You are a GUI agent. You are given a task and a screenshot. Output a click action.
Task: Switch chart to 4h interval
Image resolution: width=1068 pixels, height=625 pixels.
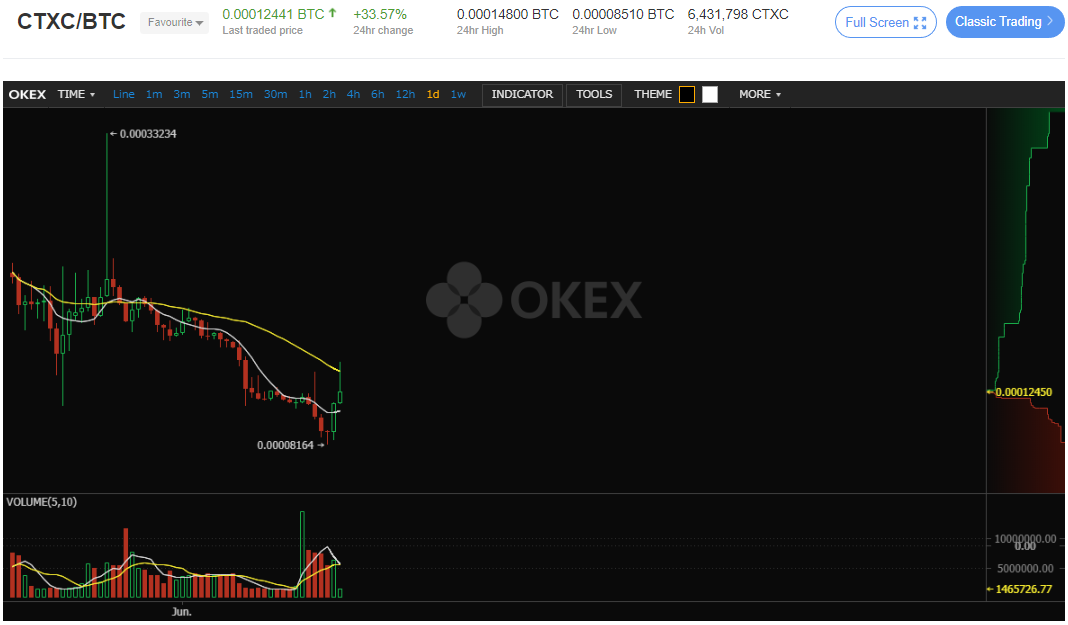point(353,94)
